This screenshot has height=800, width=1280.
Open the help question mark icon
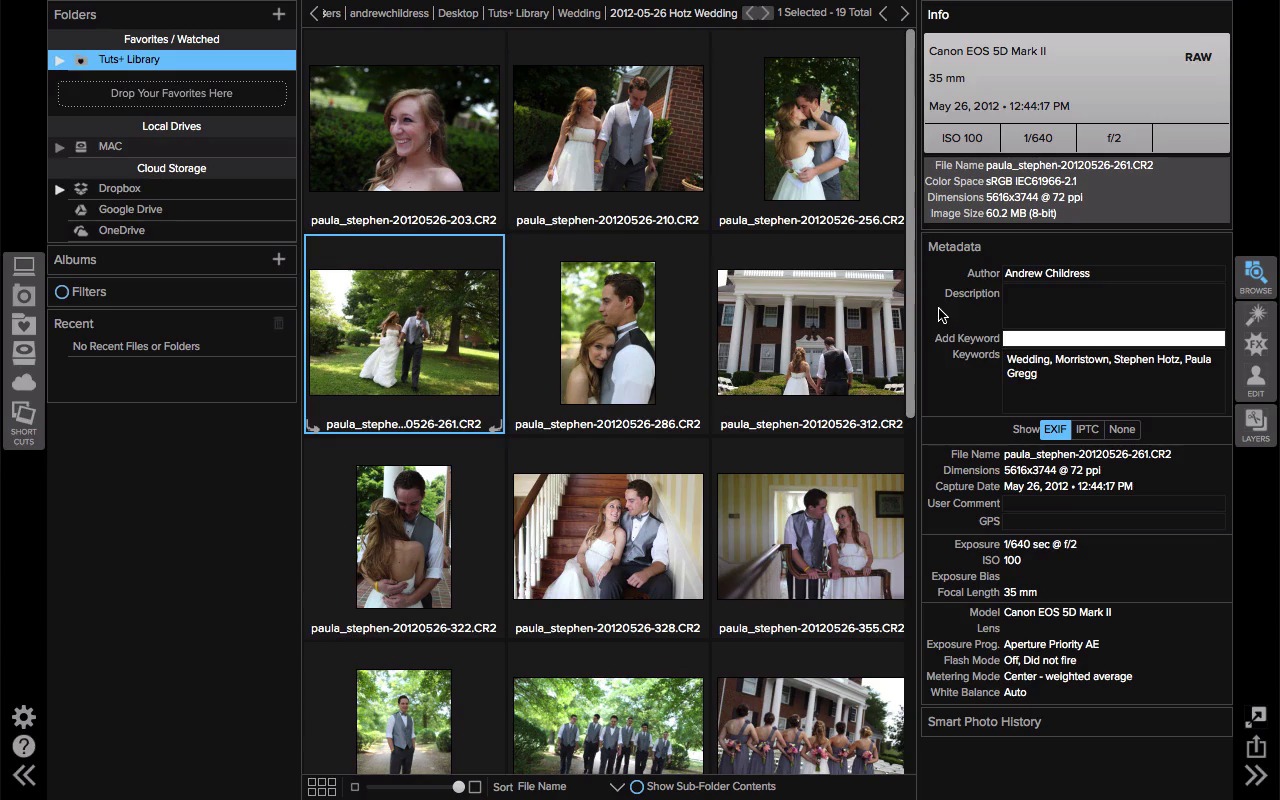(x=24, y=746)
